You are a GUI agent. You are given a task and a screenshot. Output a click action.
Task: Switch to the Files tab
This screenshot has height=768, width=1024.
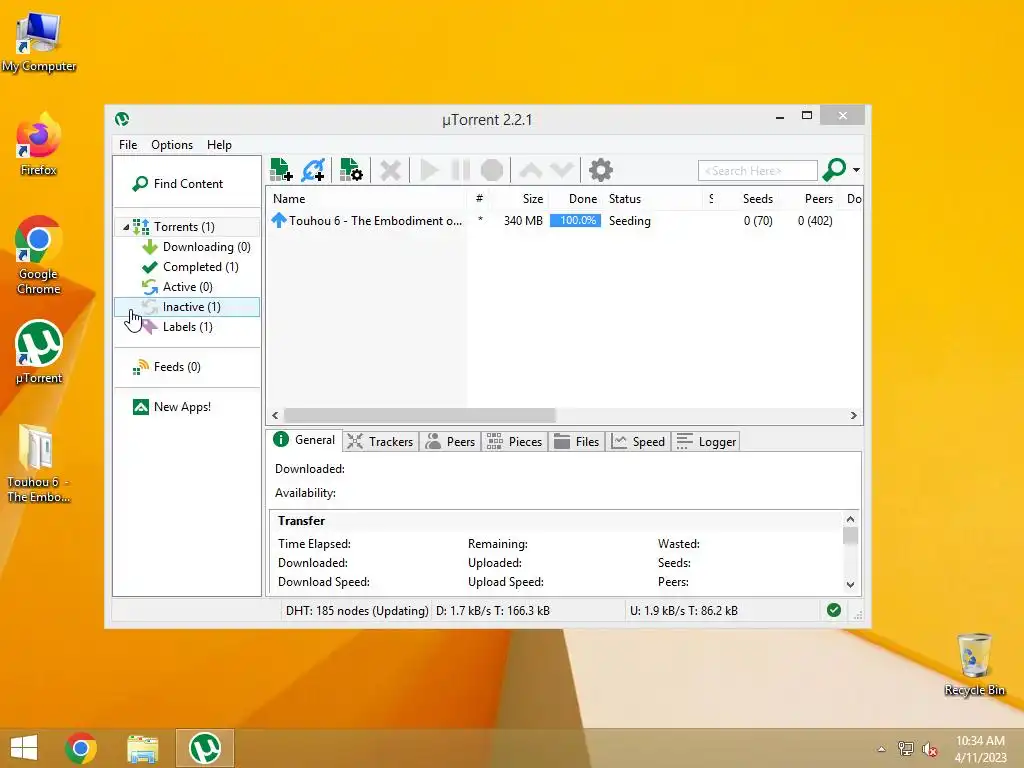577,442
